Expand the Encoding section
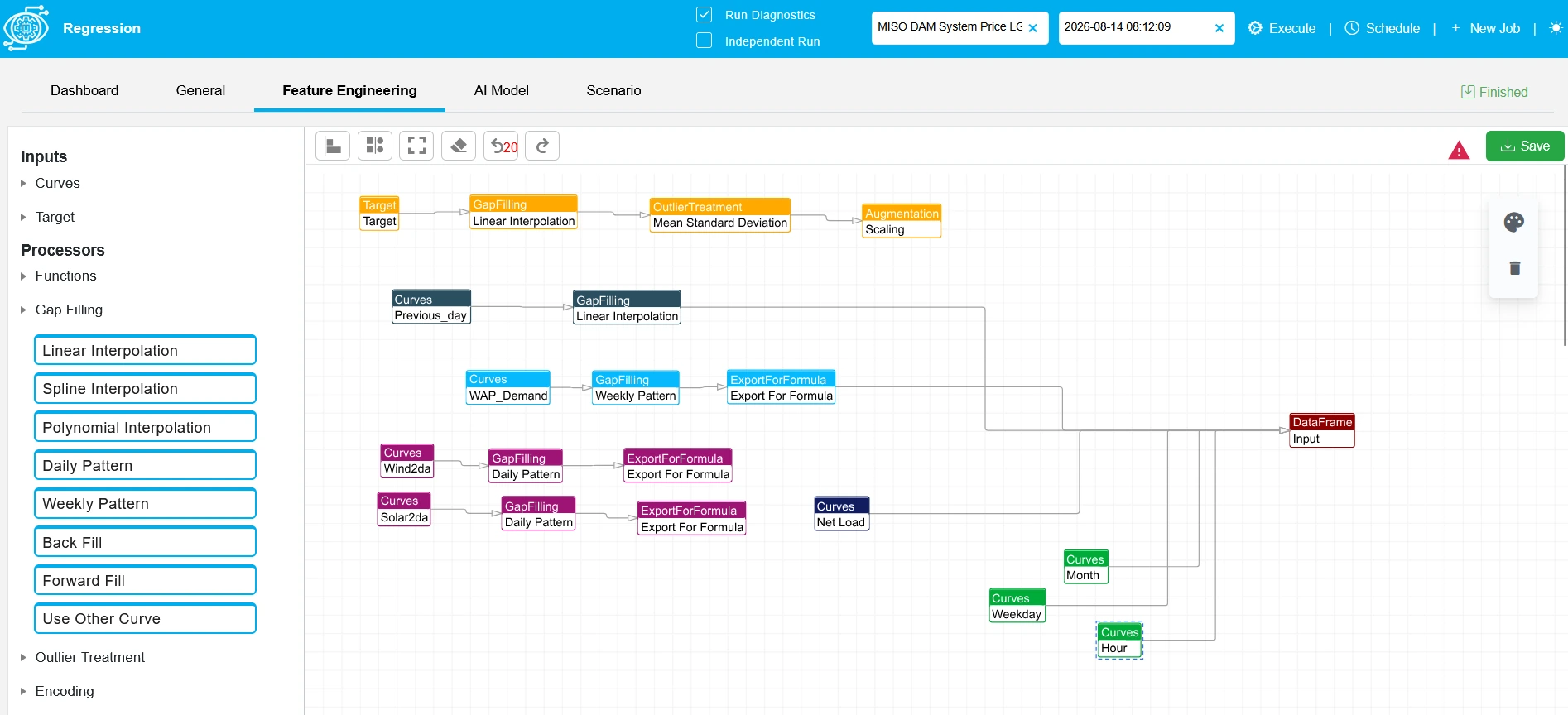 (x=58, y=691)
